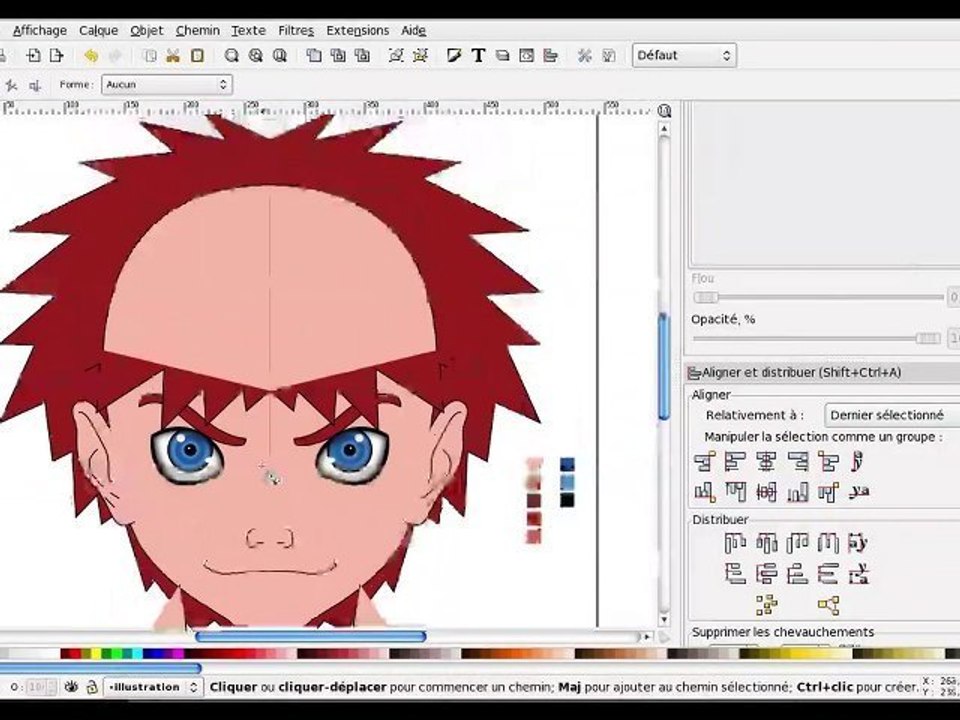Align top edges of selected objects

[x=735, y=492]
